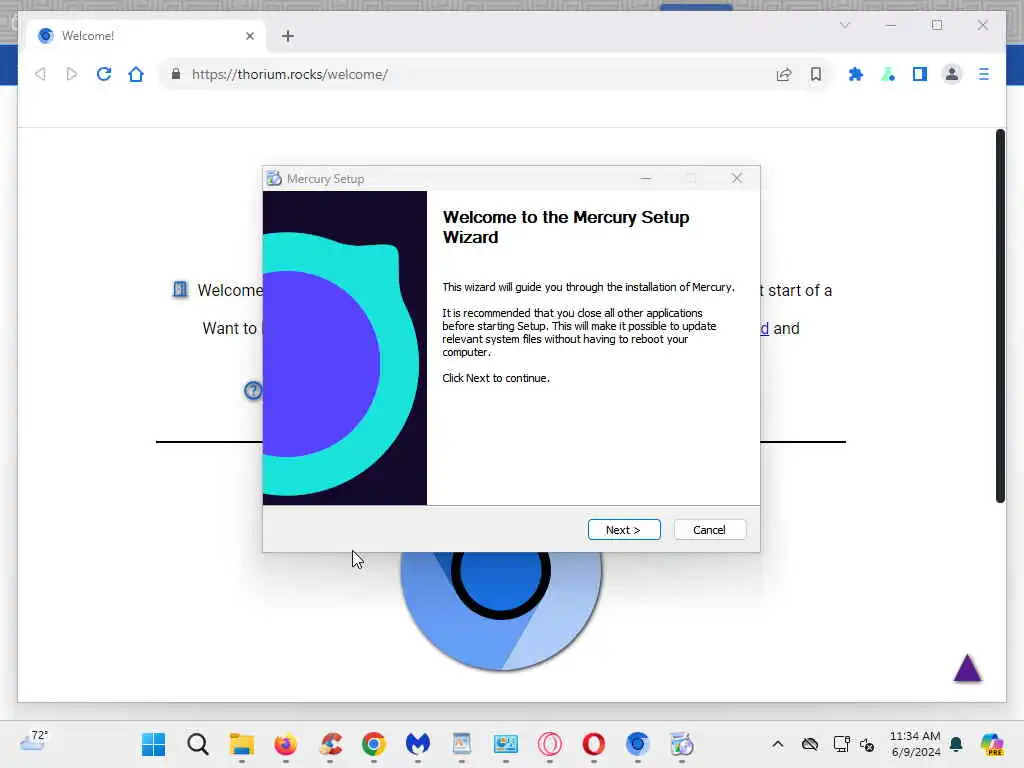Click the browser page vertical scrollbar
The height and width of the screenshot is (768, 1024).
click(x=1000, y=315)
